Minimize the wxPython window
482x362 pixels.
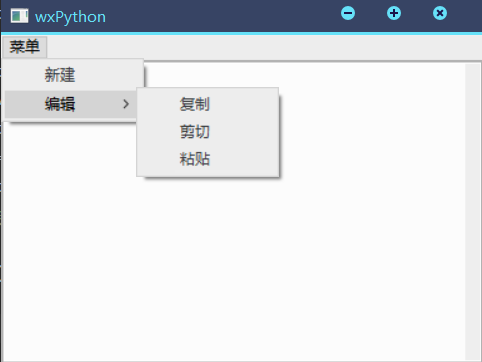[348, 13]
